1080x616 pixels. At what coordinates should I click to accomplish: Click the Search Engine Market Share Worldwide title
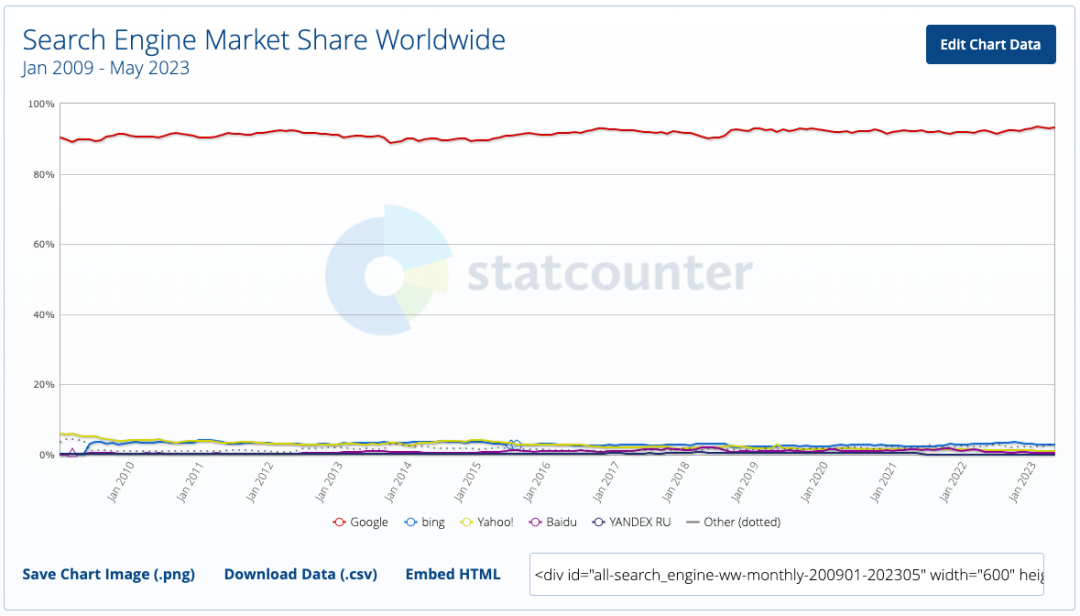pos(264,40)
